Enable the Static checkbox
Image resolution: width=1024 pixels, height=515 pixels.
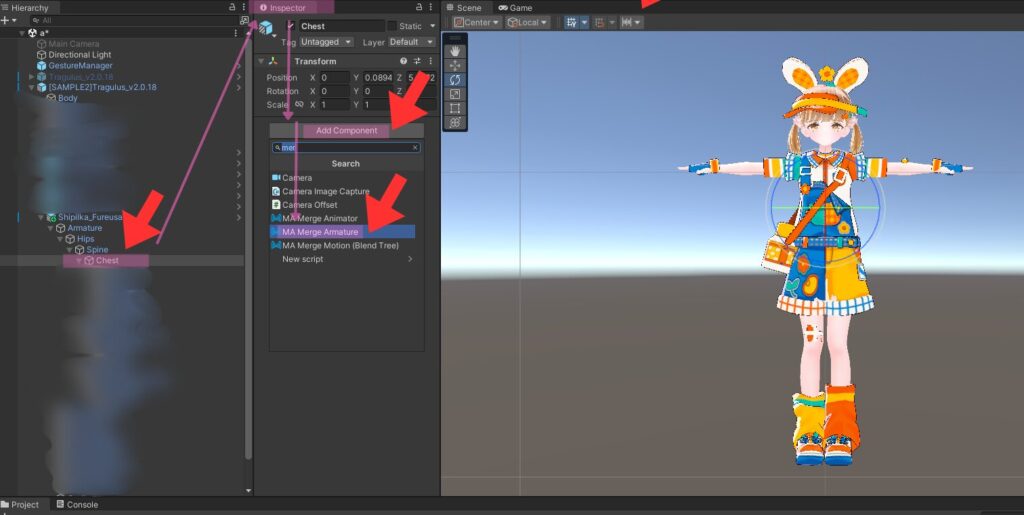[393, 26]
